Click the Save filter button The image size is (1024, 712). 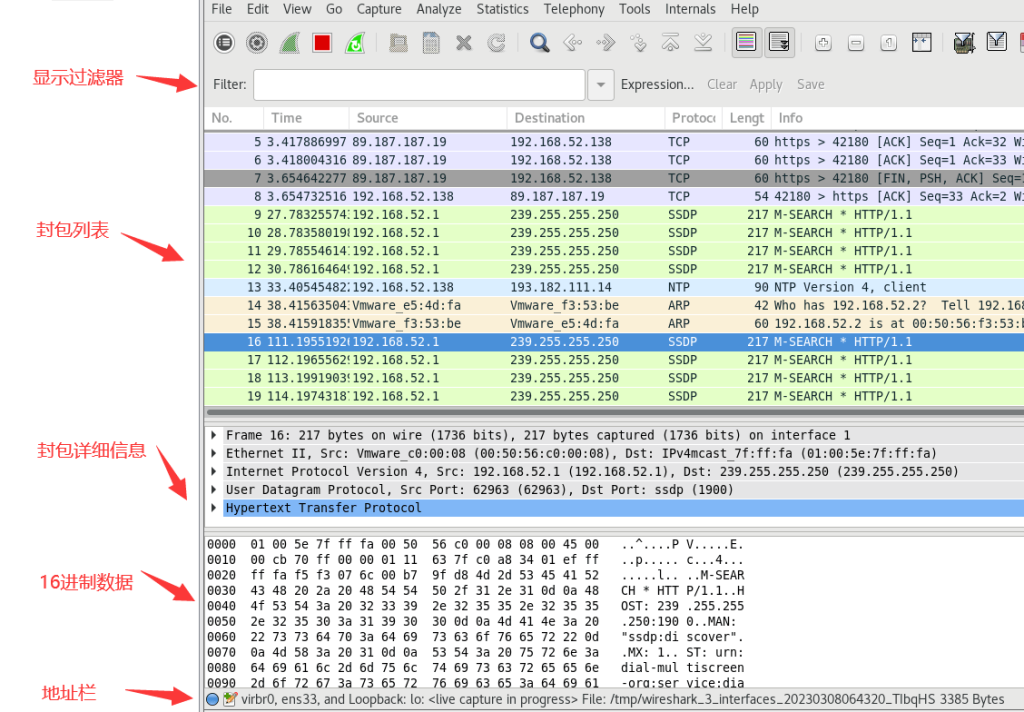pyautogui.click(x=810, y=84)
